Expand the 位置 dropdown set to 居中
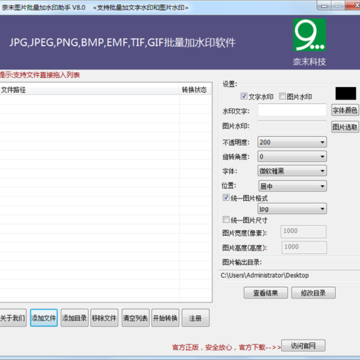 tap(292, 186)
